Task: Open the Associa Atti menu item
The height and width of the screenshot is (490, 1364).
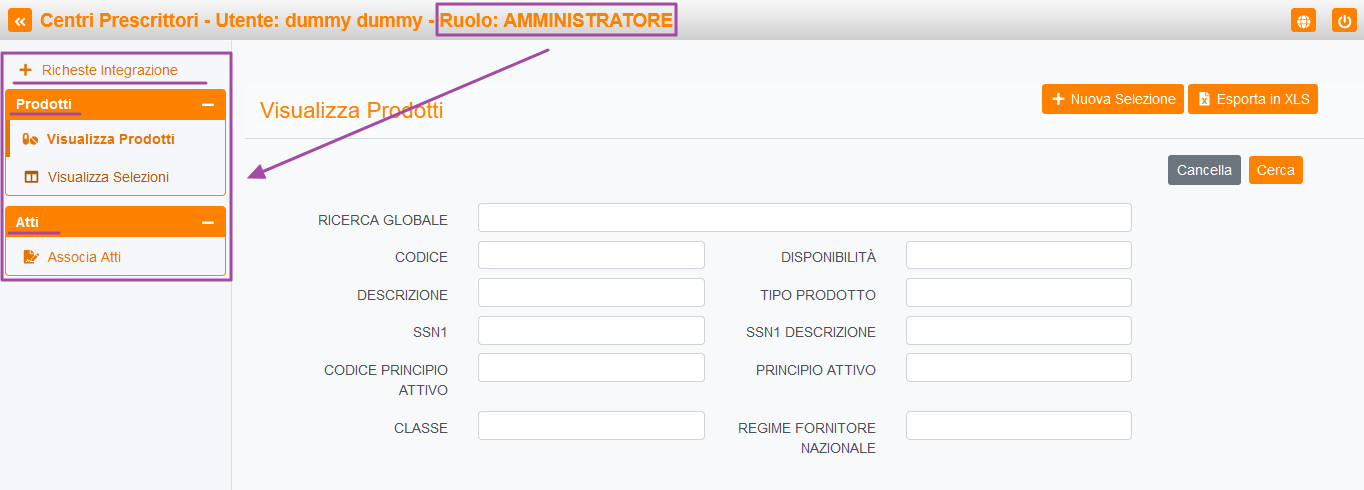Action: pos(84,257)
